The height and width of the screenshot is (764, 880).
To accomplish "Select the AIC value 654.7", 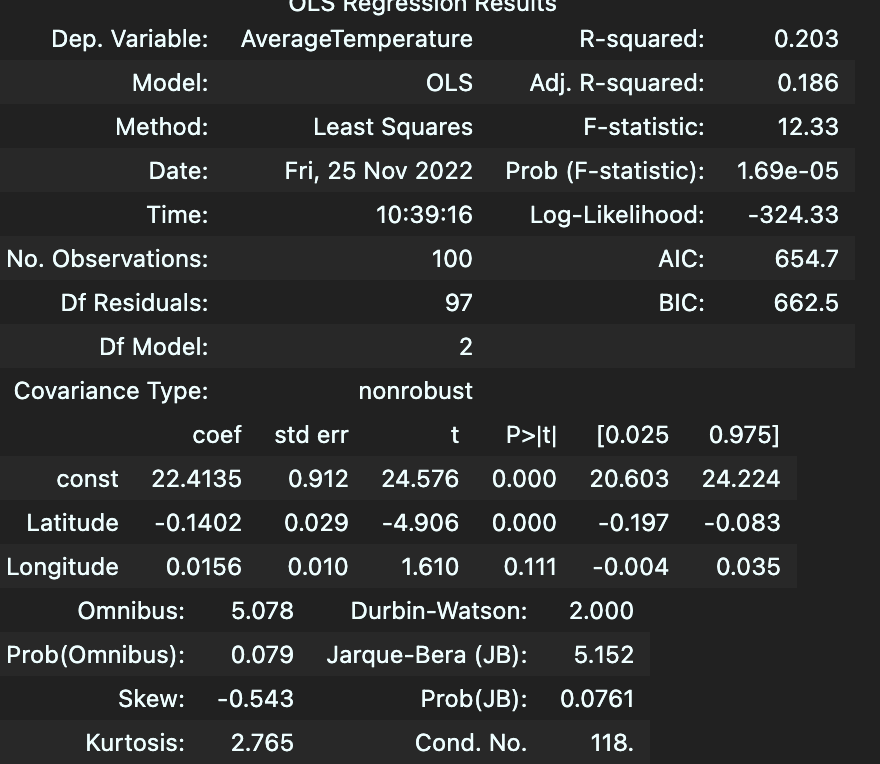I will pos(806,259).
